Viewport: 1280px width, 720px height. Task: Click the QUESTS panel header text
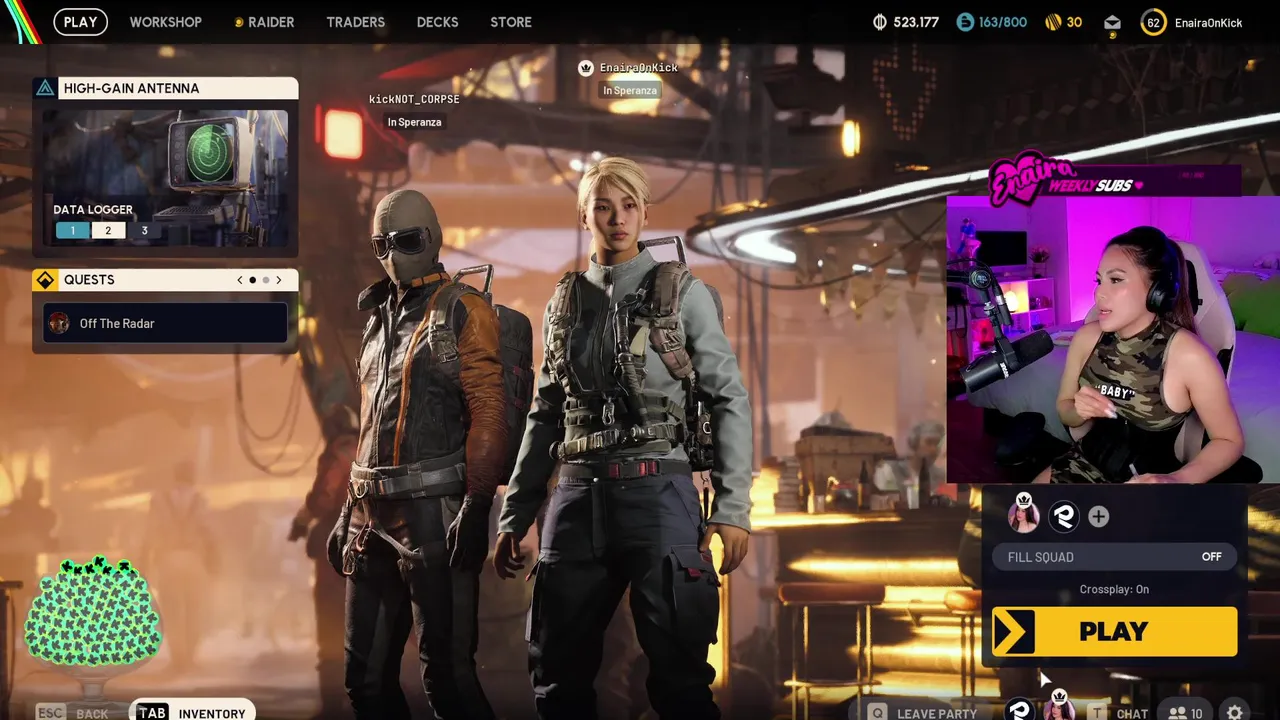[x=89, y=280]
